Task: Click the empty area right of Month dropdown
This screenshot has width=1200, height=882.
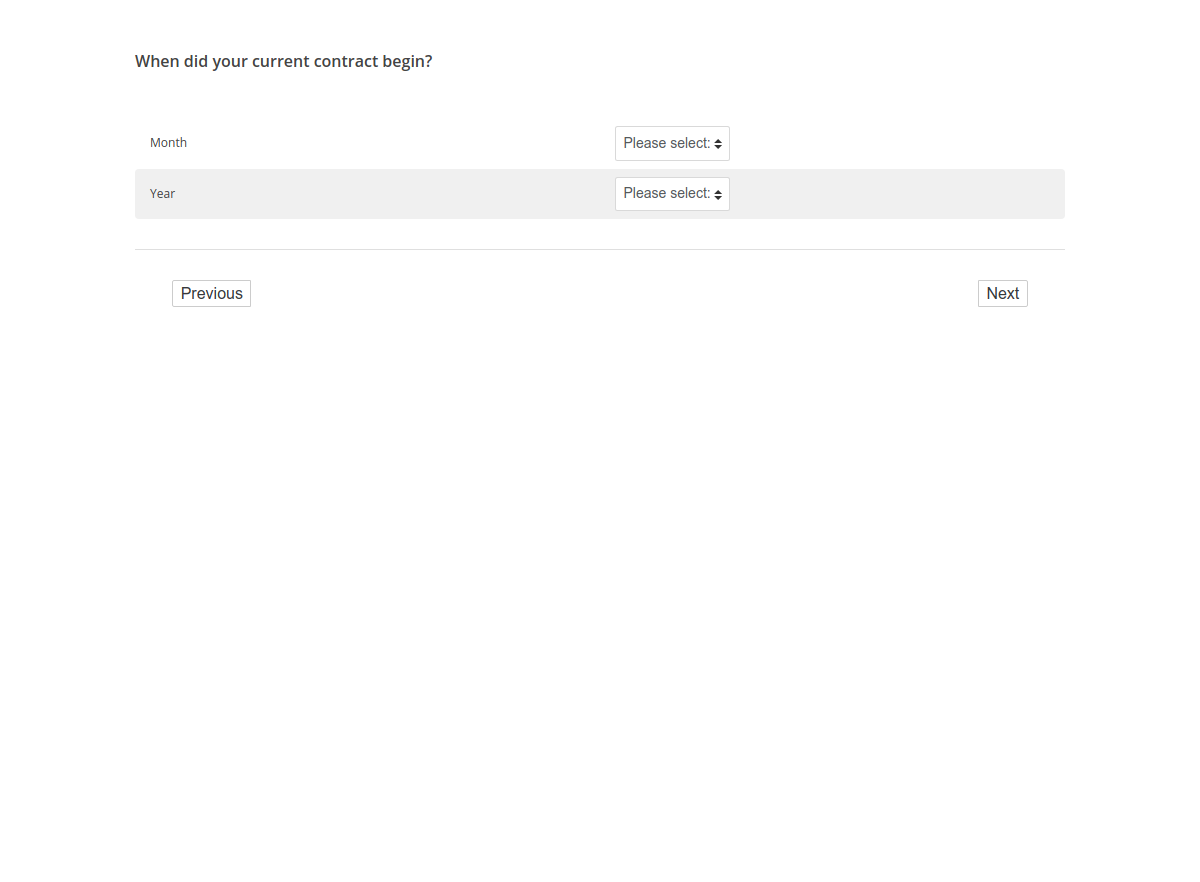Action: click(900, 143)
